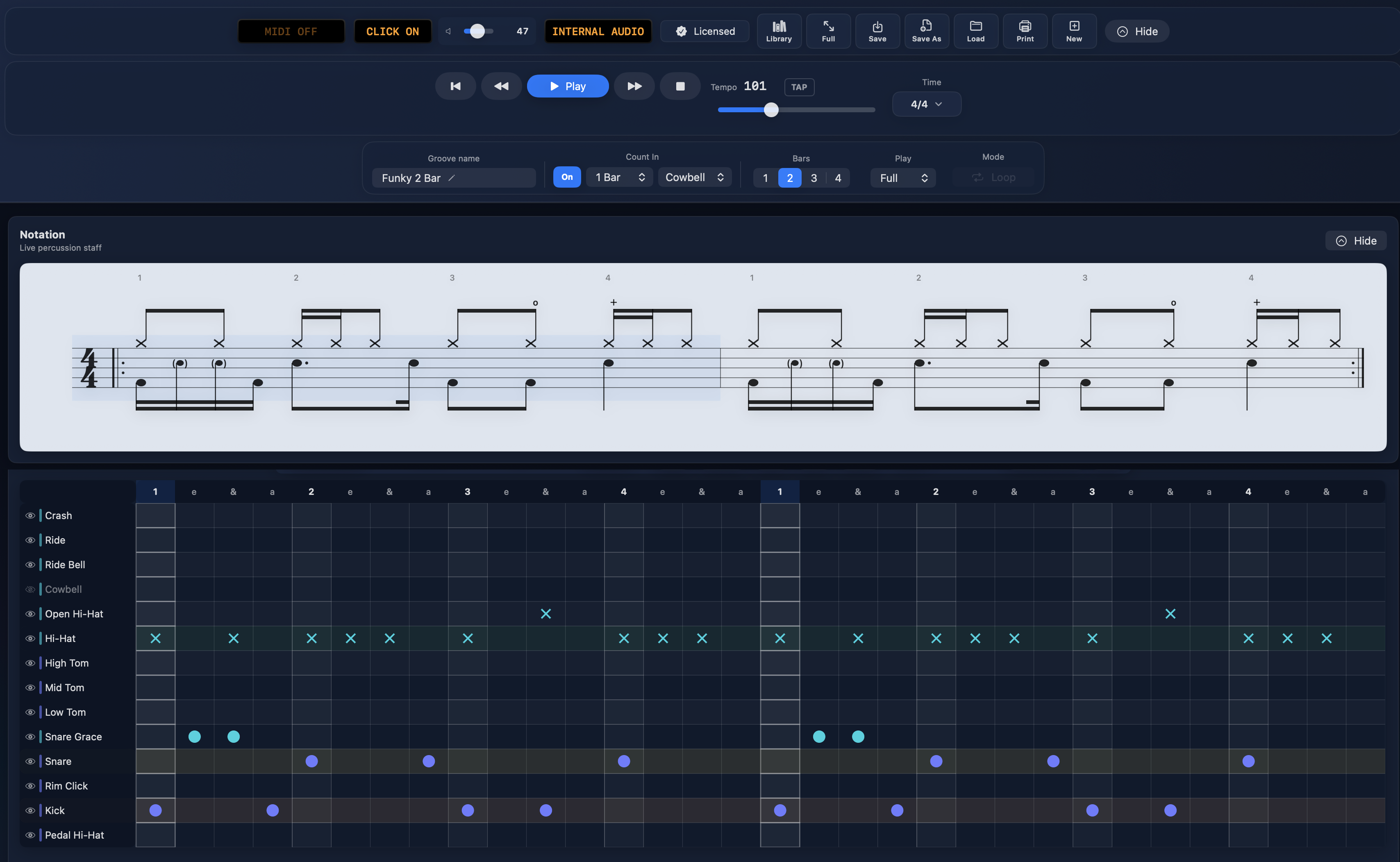Toggle Open Hi-Hat visibility eye

click(x=30, y=614)
